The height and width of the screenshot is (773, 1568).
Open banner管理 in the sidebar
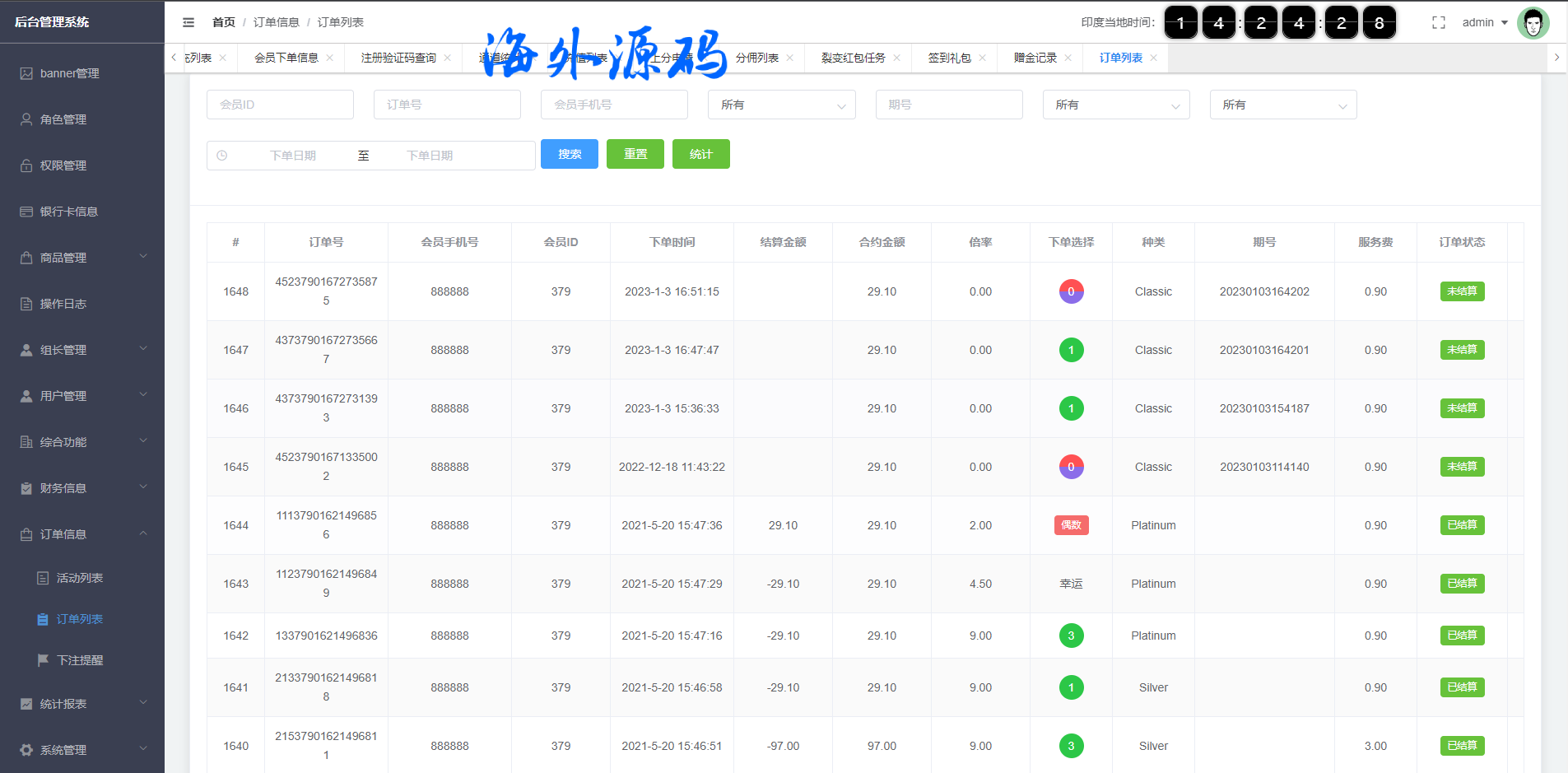(x=70, y=73)
